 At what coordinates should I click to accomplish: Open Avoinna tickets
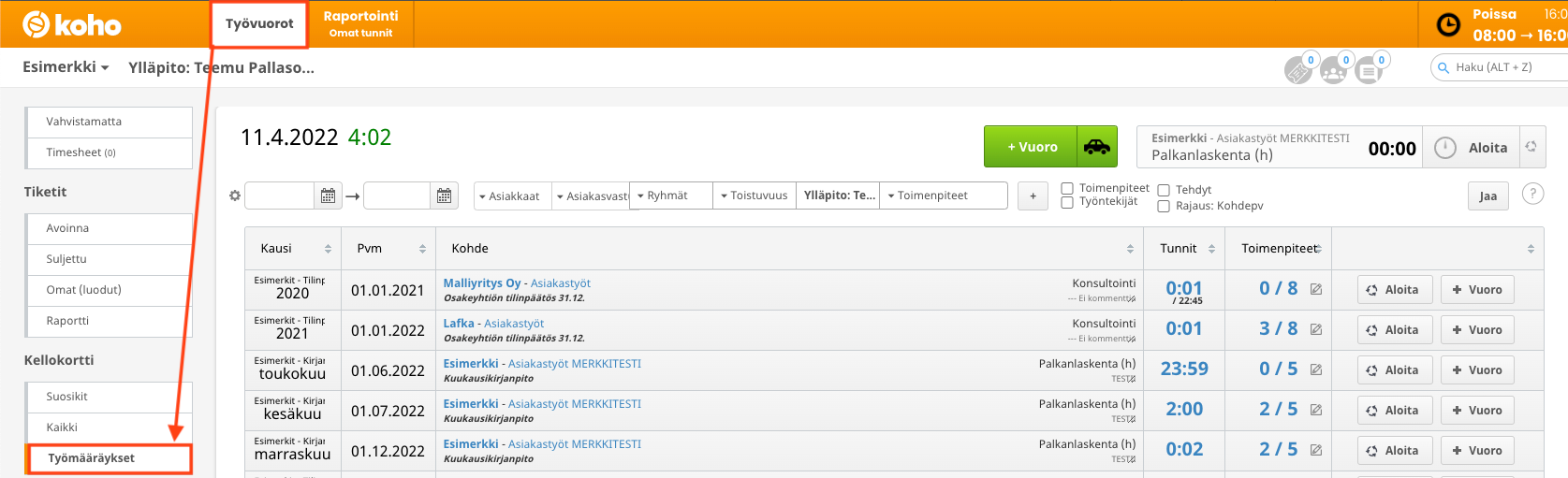109,228
